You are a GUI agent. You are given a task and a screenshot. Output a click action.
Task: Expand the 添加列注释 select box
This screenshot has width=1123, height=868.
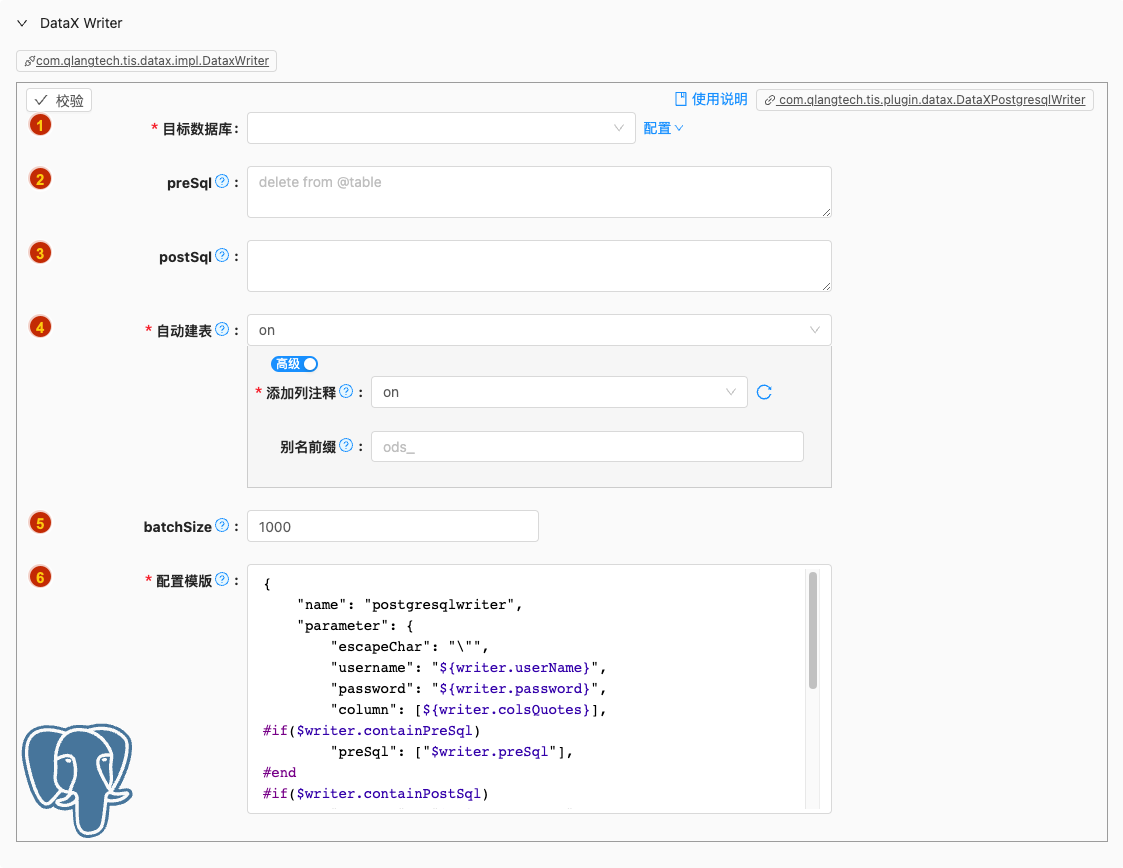coord(559,392)
